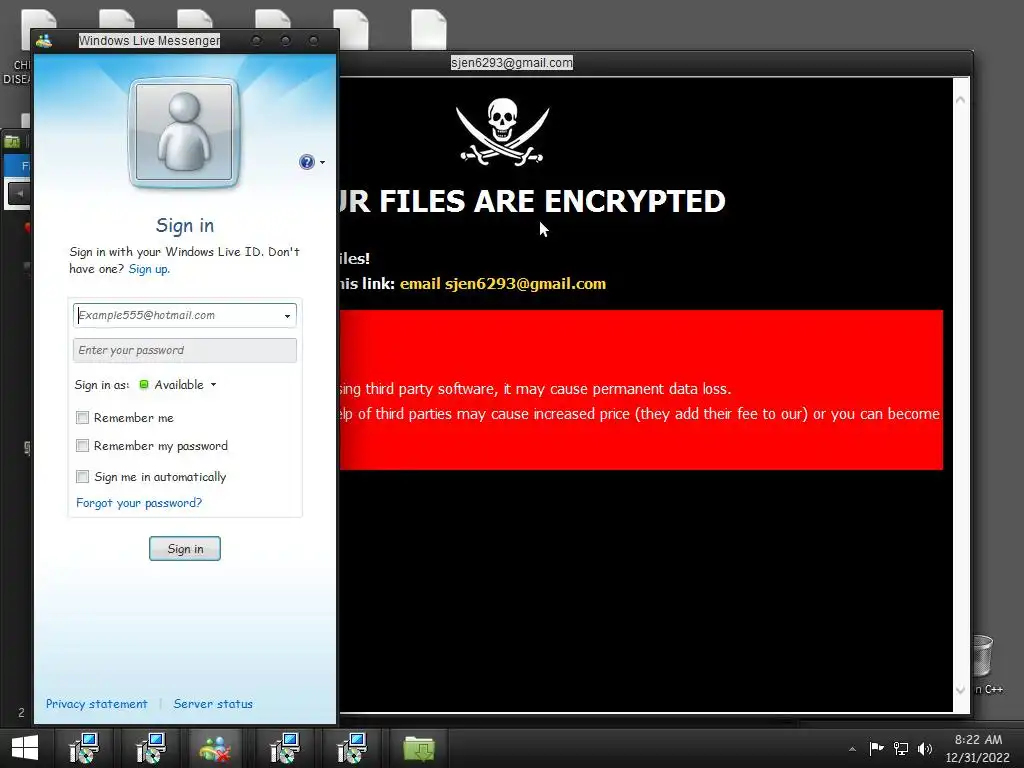This screenshot has width=1024, height=768.
Task: Open the Windows Live Messenger taskbar icon
Action: (216, 748)
